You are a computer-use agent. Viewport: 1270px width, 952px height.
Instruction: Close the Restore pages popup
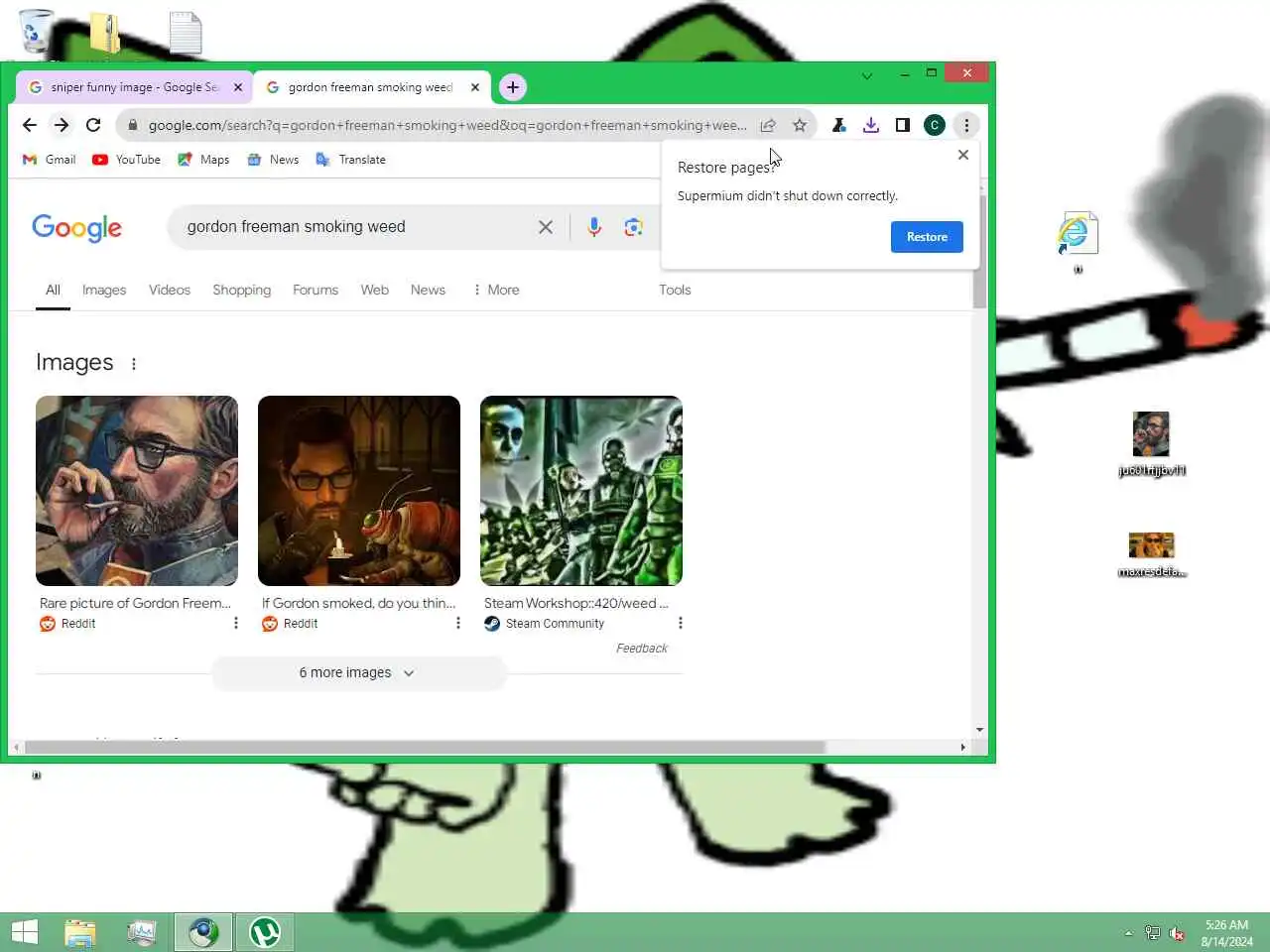(963, 155)
